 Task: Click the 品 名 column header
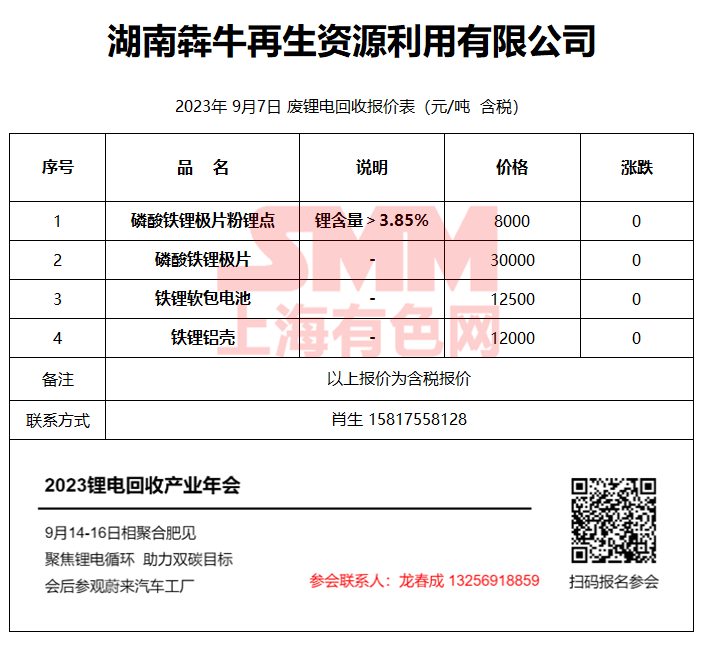coord(202,167)
